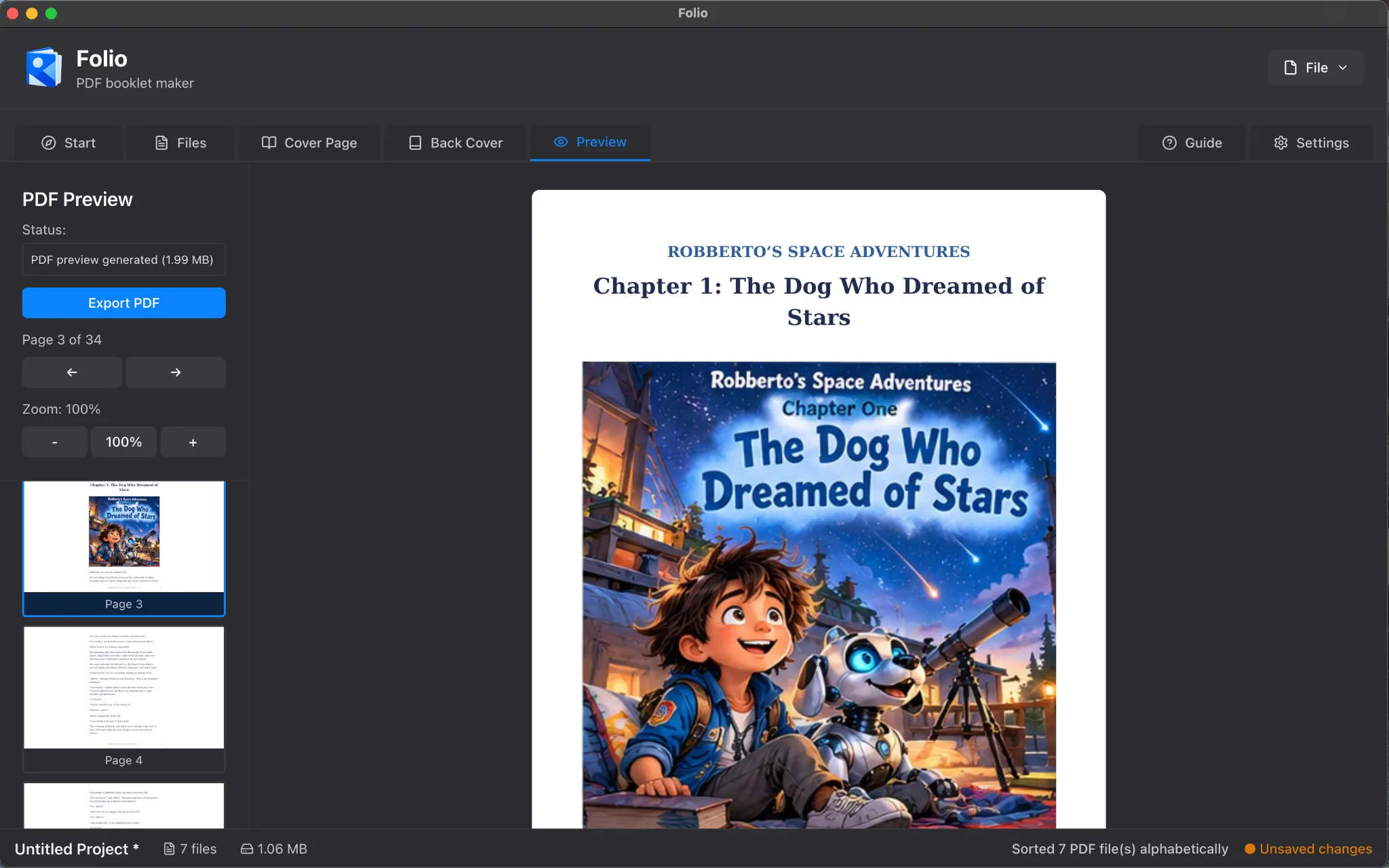Image resolution: width=1389 pixels, height=868 pixels.
Task: Open the Guide help section
Action: coord(1192,143)
